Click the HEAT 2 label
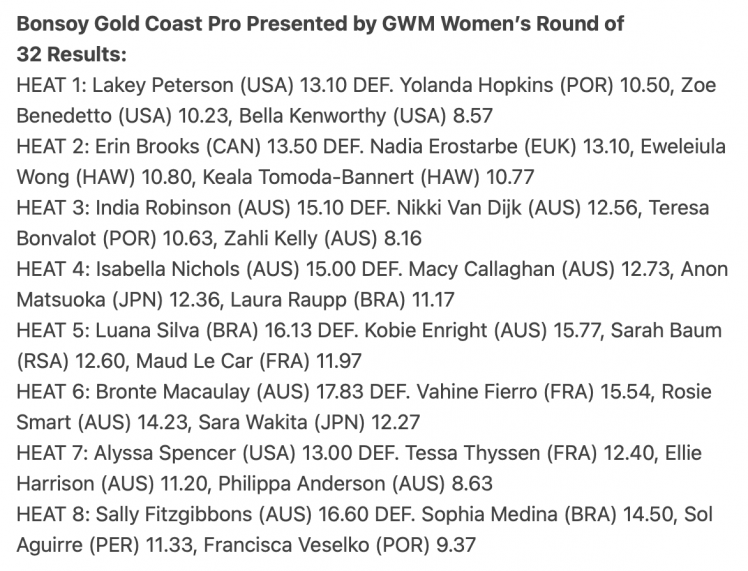Image resolution: width=748 pixels, height=571 pixels. pos(52,146)
